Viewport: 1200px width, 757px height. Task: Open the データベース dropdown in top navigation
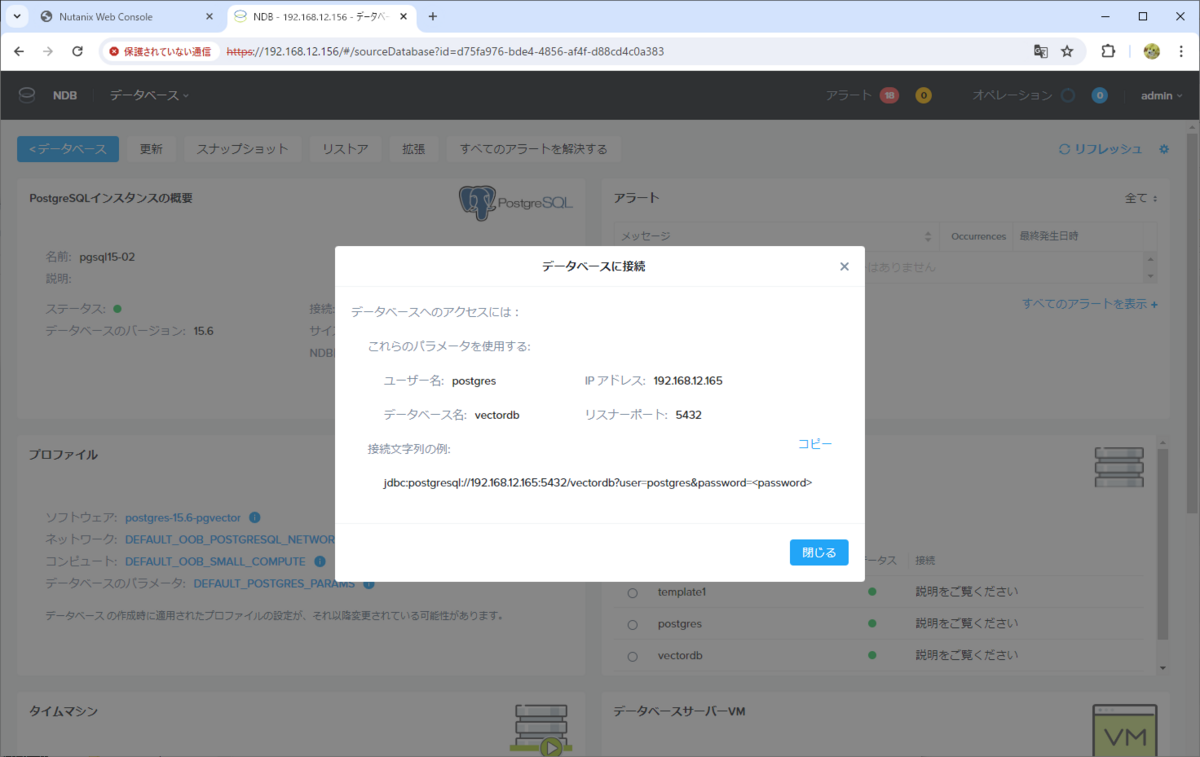click(149, 95)
